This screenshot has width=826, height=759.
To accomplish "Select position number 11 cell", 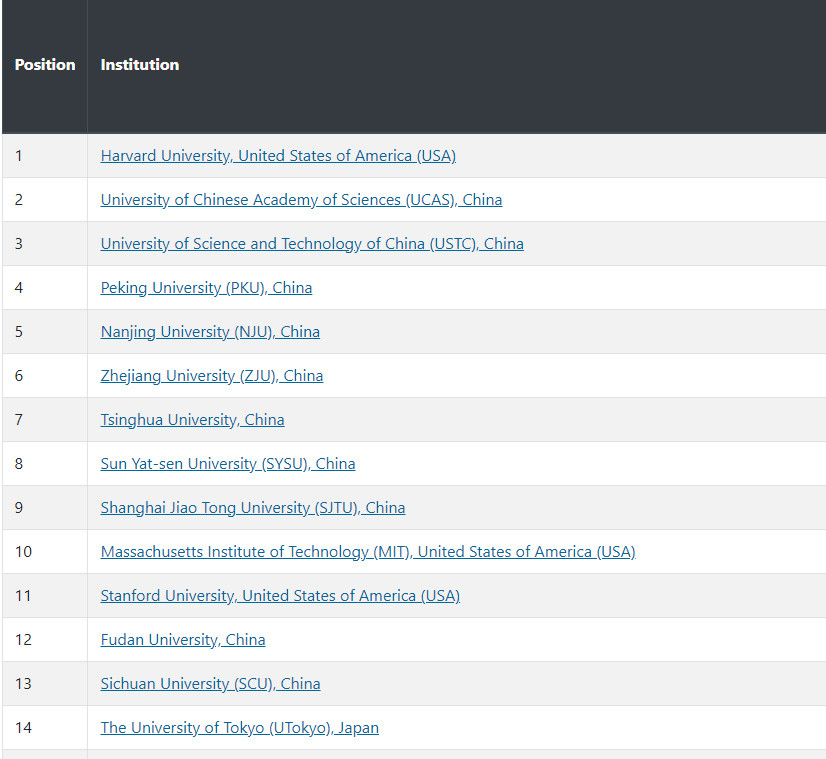I will click(x=45, y=596).
